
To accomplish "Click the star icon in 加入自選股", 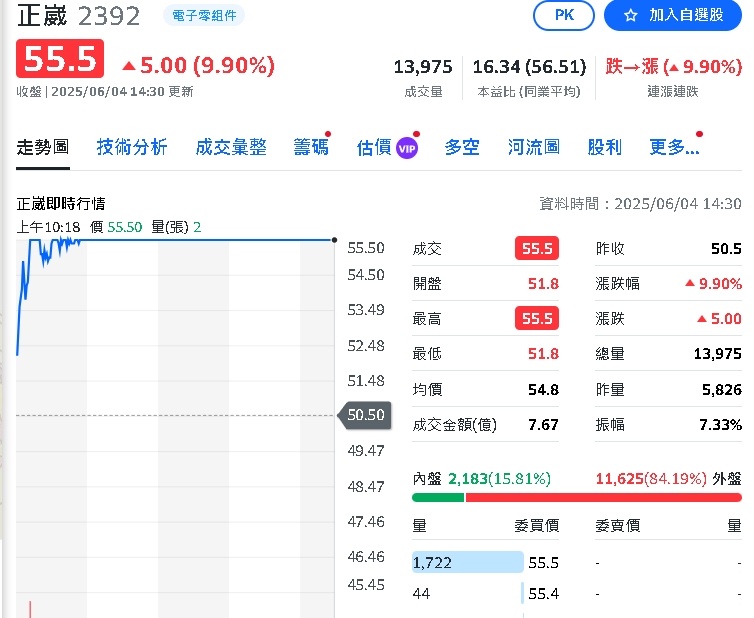I will coord(630,16).
